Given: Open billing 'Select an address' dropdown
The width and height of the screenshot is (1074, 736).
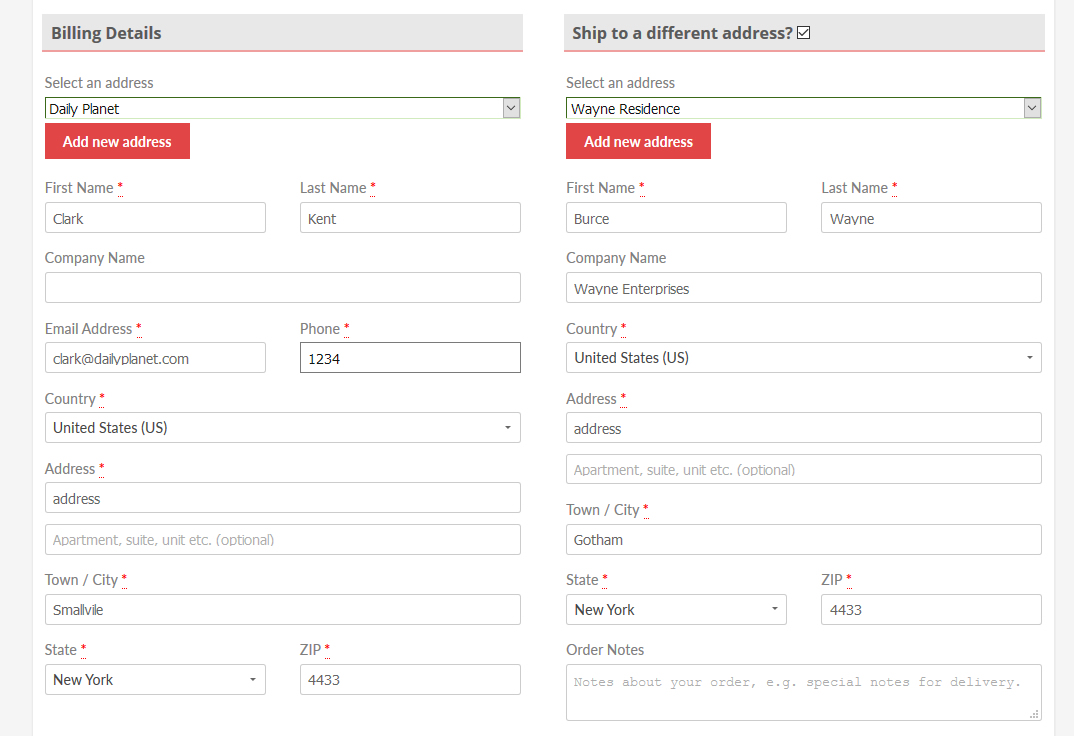Looking at the screenshot, I should [282, 109].
